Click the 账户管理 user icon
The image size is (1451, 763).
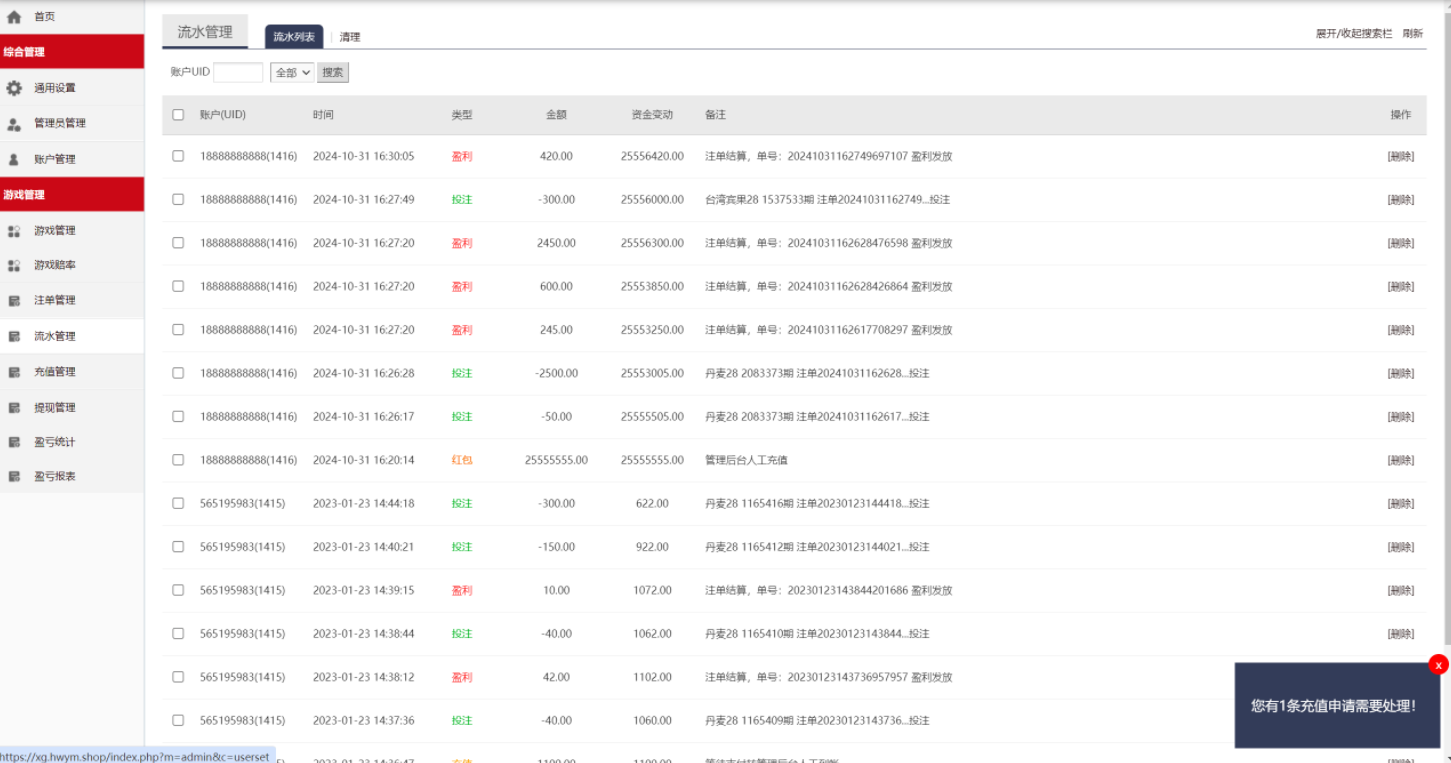(x=14, y=159)
